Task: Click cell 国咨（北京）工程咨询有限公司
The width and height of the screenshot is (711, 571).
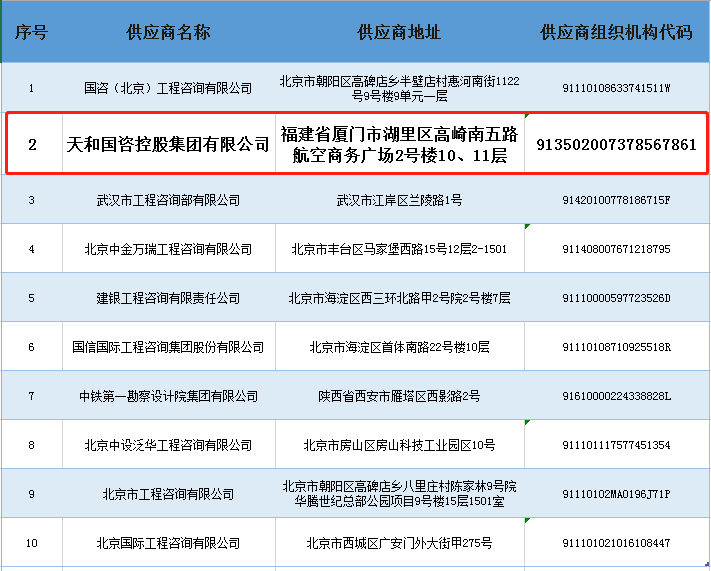Action: coord(169,88)
